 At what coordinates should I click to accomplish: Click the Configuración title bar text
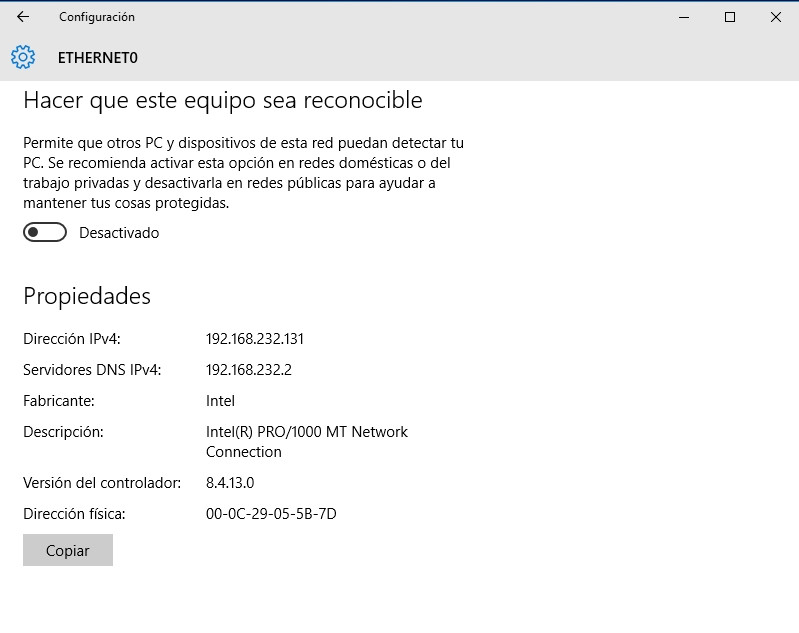click(x=97, y=17)
